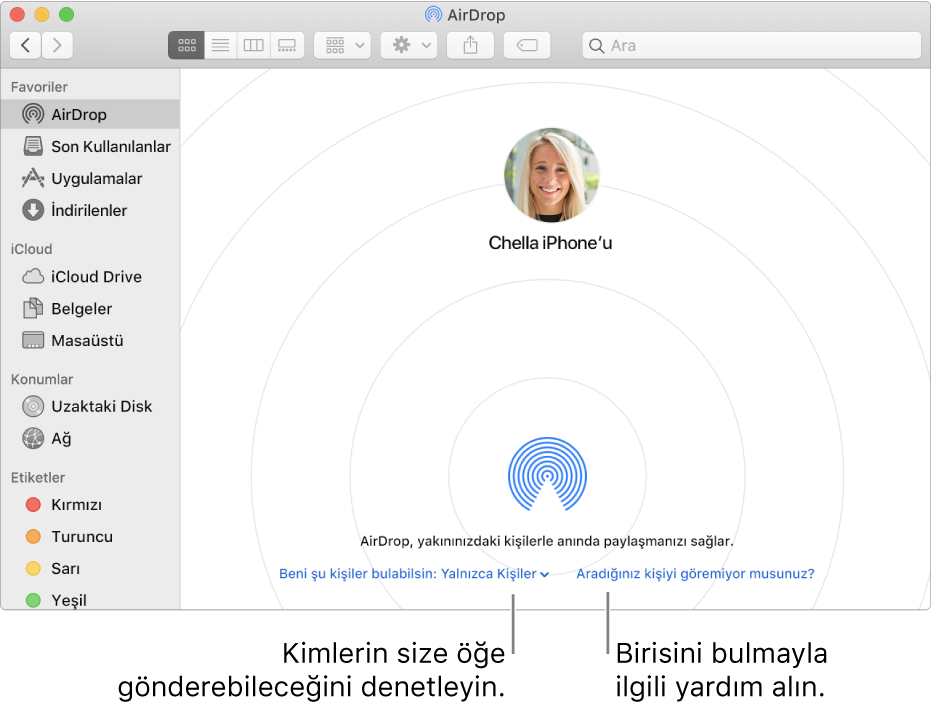Switch to icon view
Viewport: 931px width, 705px height.
(x=186, y=46)
